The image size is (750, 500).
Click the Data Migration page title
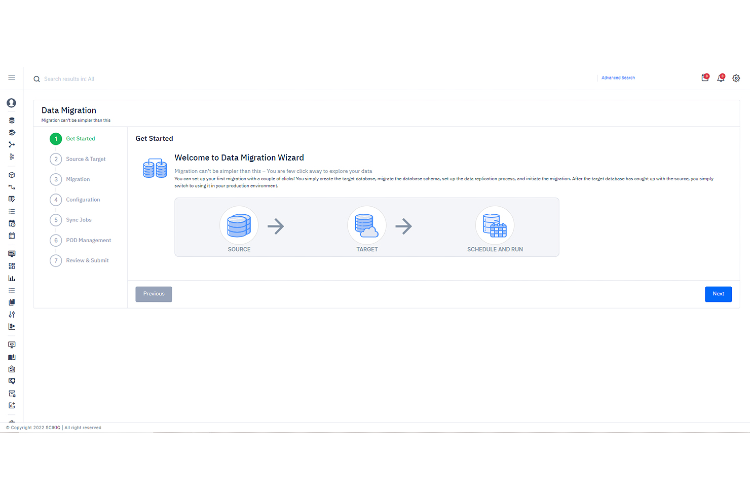[69, 110]
